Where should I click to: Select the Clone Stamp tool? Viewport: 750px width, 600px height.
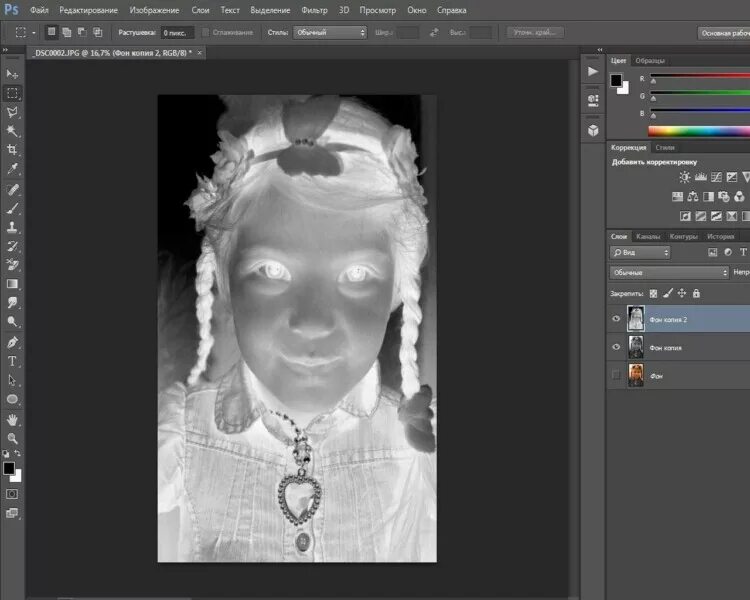point(13,227)
